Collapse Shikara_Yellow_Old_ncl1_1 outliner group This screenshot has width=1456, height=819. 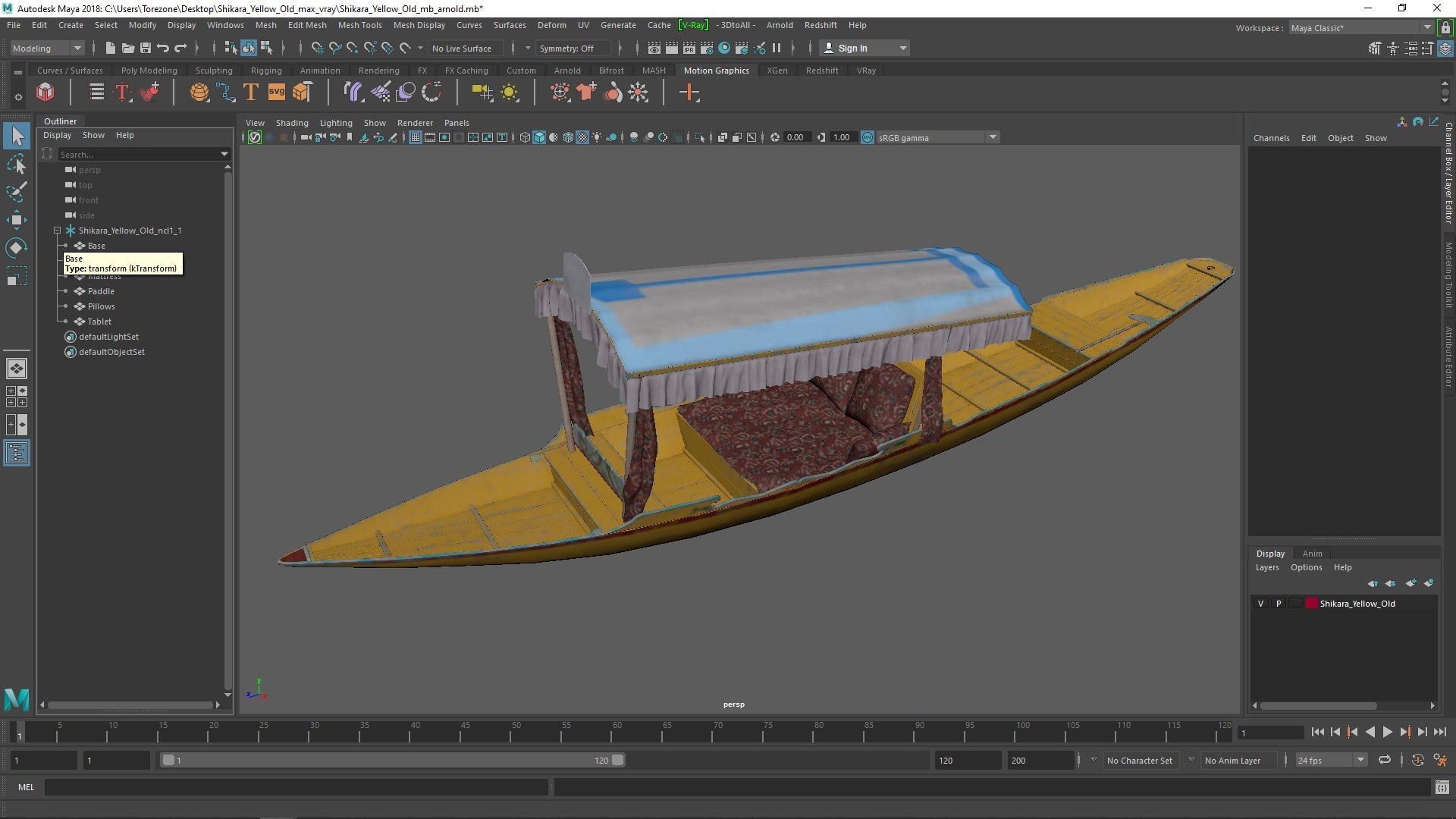click(57, 231)
